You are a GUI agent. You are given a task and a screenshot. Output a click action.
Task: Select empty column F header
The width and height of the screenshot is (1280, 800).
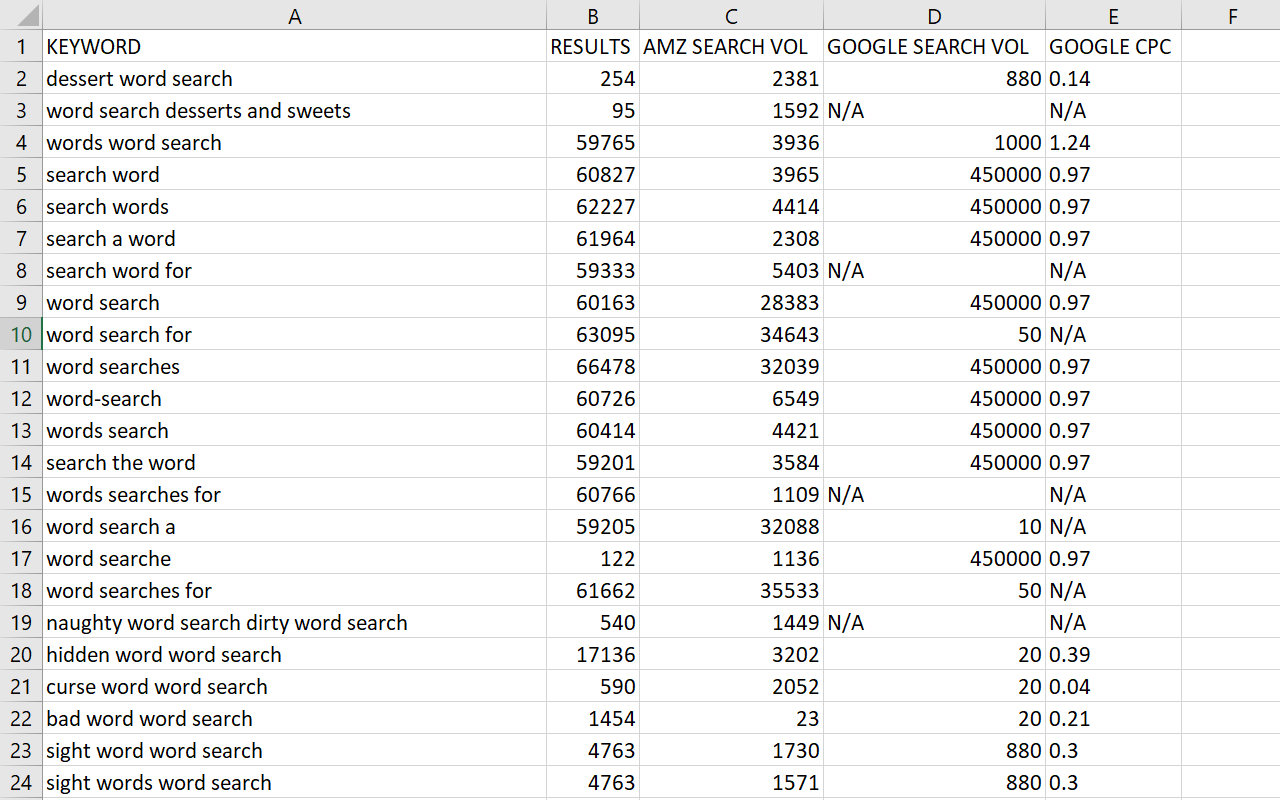pos(1231,15)
